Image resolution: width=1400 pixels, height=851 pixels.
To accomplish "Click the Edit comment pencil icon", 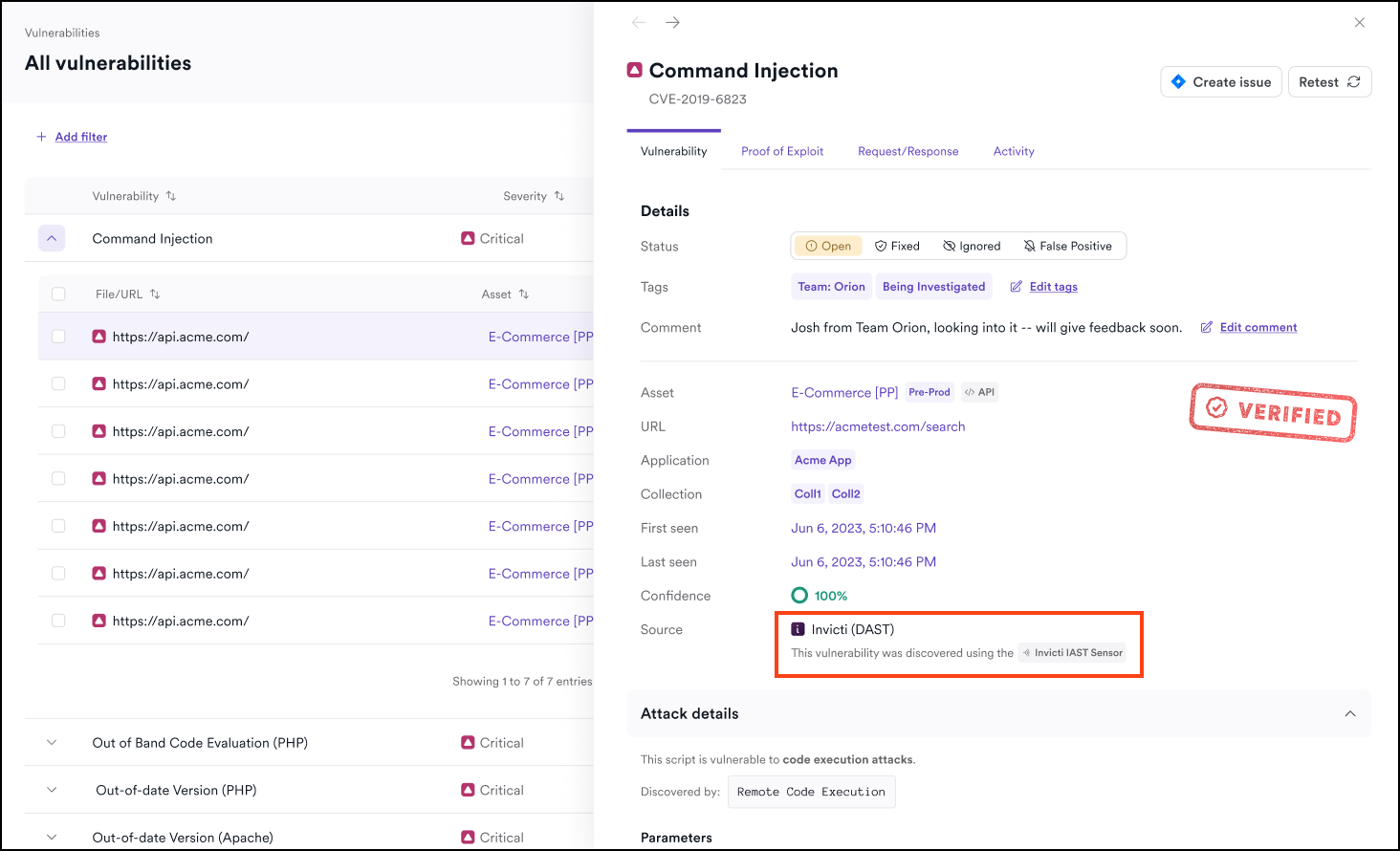I will tap(1207, 327).
